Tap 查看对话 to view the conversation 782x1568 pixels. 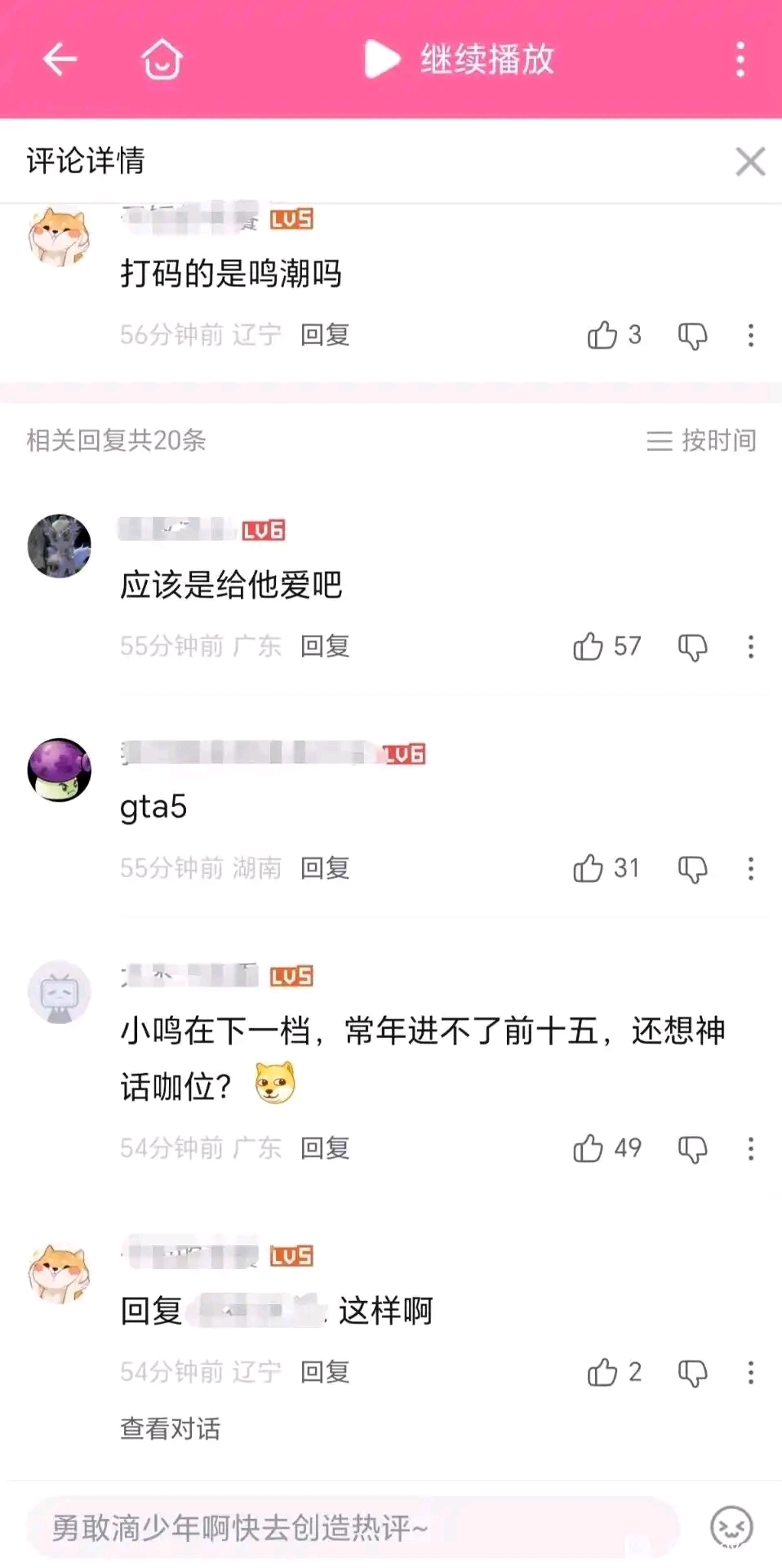170,1428
